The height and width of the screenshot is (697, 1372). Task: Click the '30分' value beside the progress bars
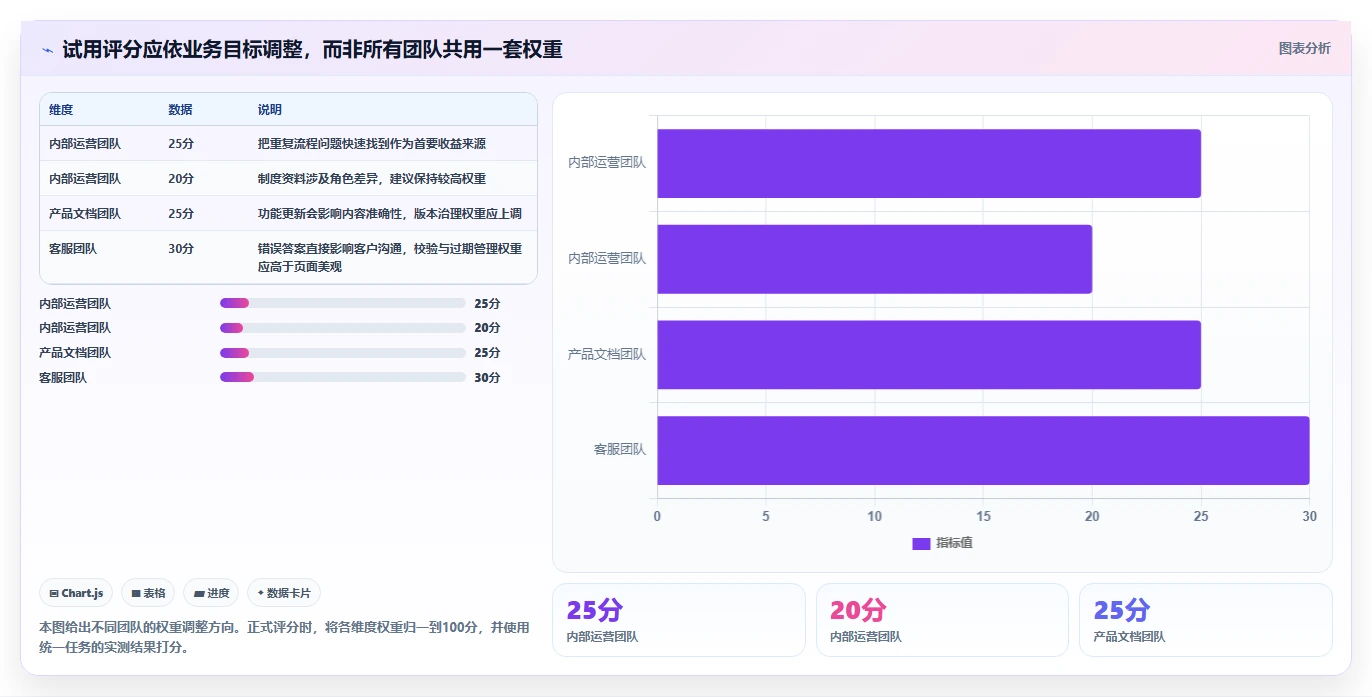[x=487, y=377]
